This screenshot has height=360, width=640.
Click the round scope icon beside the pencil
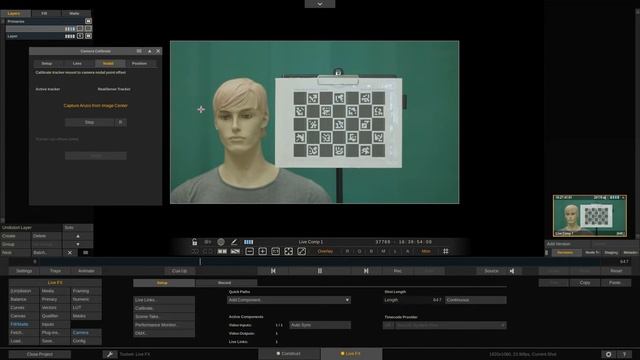coord(221,242)
